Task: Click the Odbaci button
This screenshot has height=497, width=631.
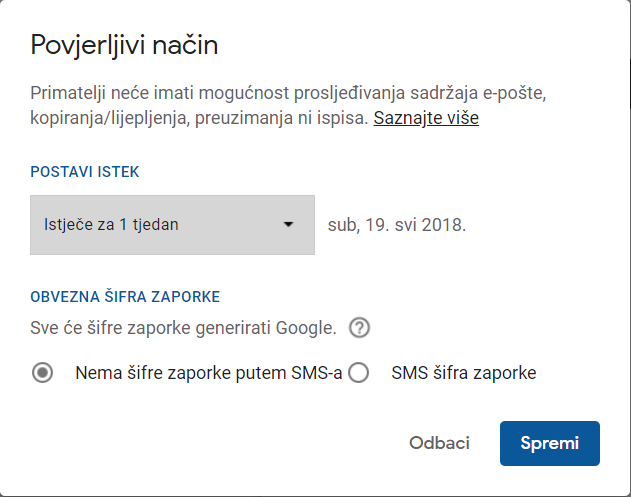Action: (x=439, y=443)
